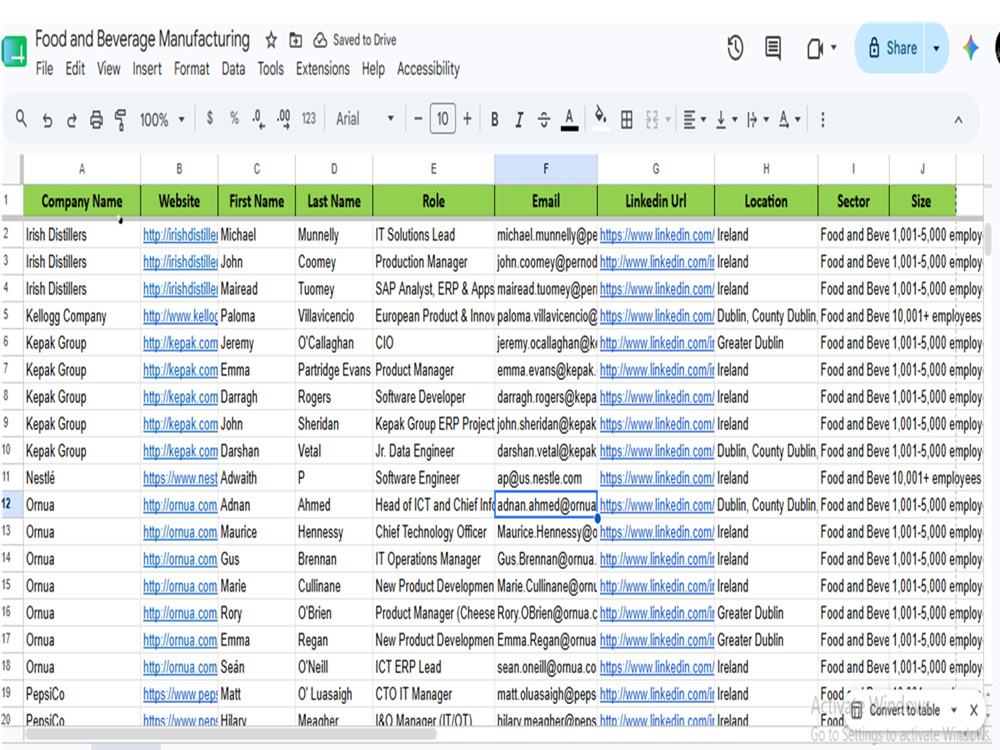
Task: Open the File menu
Action: coord(44,68)
